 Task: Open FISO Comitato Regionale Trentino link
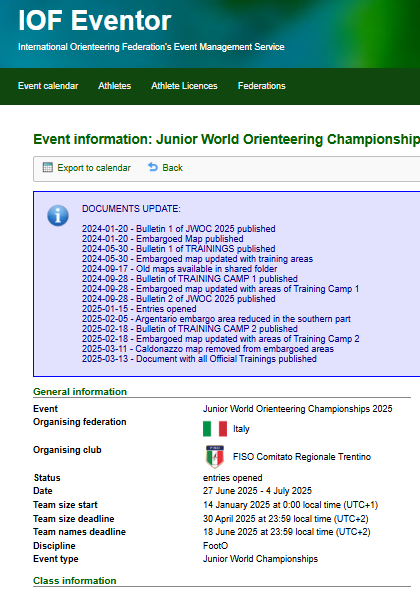[x=302, y=457]
